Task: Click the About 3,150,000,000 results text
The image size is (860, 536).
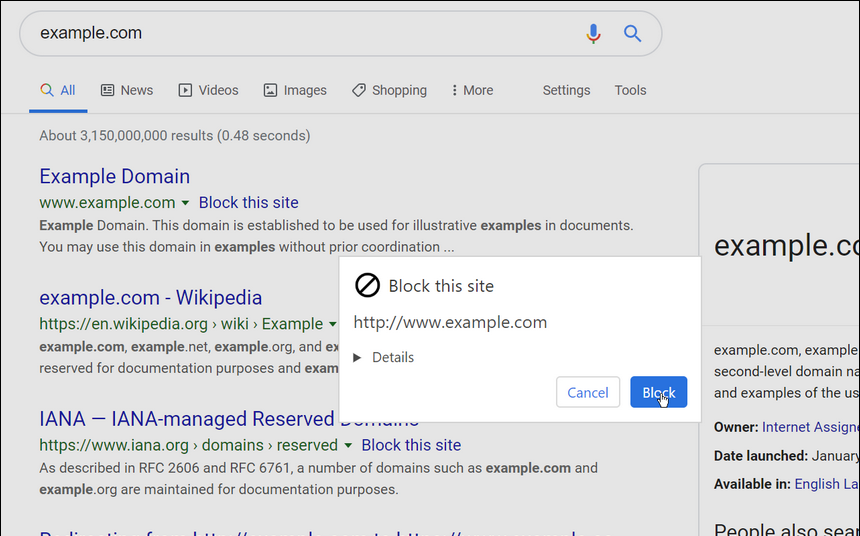Action: (x=175, y=136)
